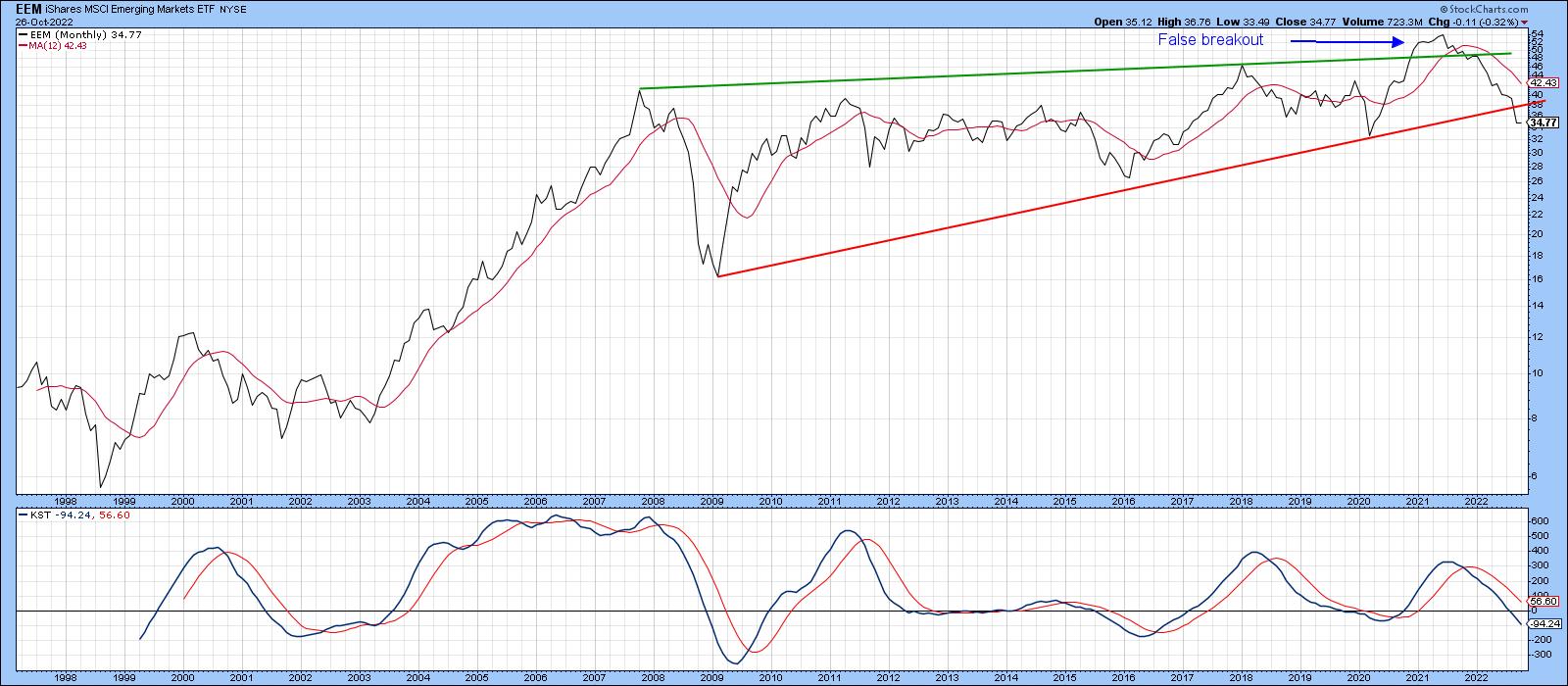The height and width of the screenshot is (686, 1568).
Task: Click the 2020 label on the bottom time axis
Action: (1358, 676)
